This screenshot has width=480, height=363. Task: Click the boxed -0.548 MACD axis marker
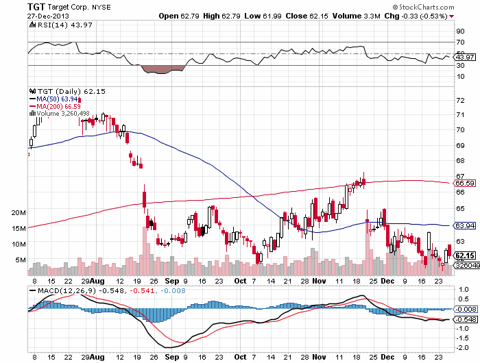[x=467, y=320]
